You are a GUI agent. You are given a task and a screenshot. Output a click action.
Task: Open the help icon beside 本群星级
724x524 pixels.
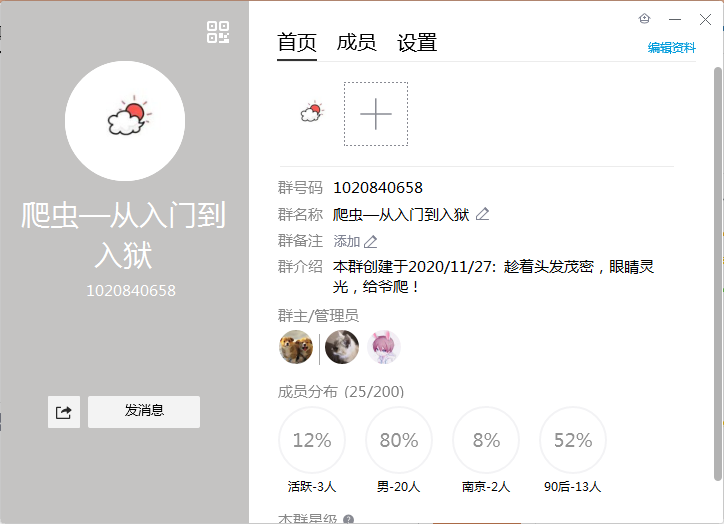click(349, 519)
